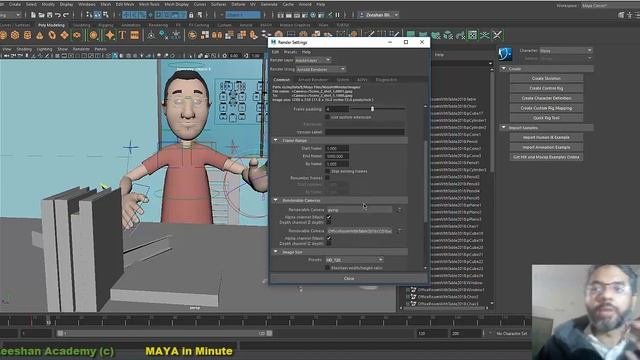
Task: Toggle second camera Alpha channel (Mask) checkbox
Action: [x=329, y=238]
